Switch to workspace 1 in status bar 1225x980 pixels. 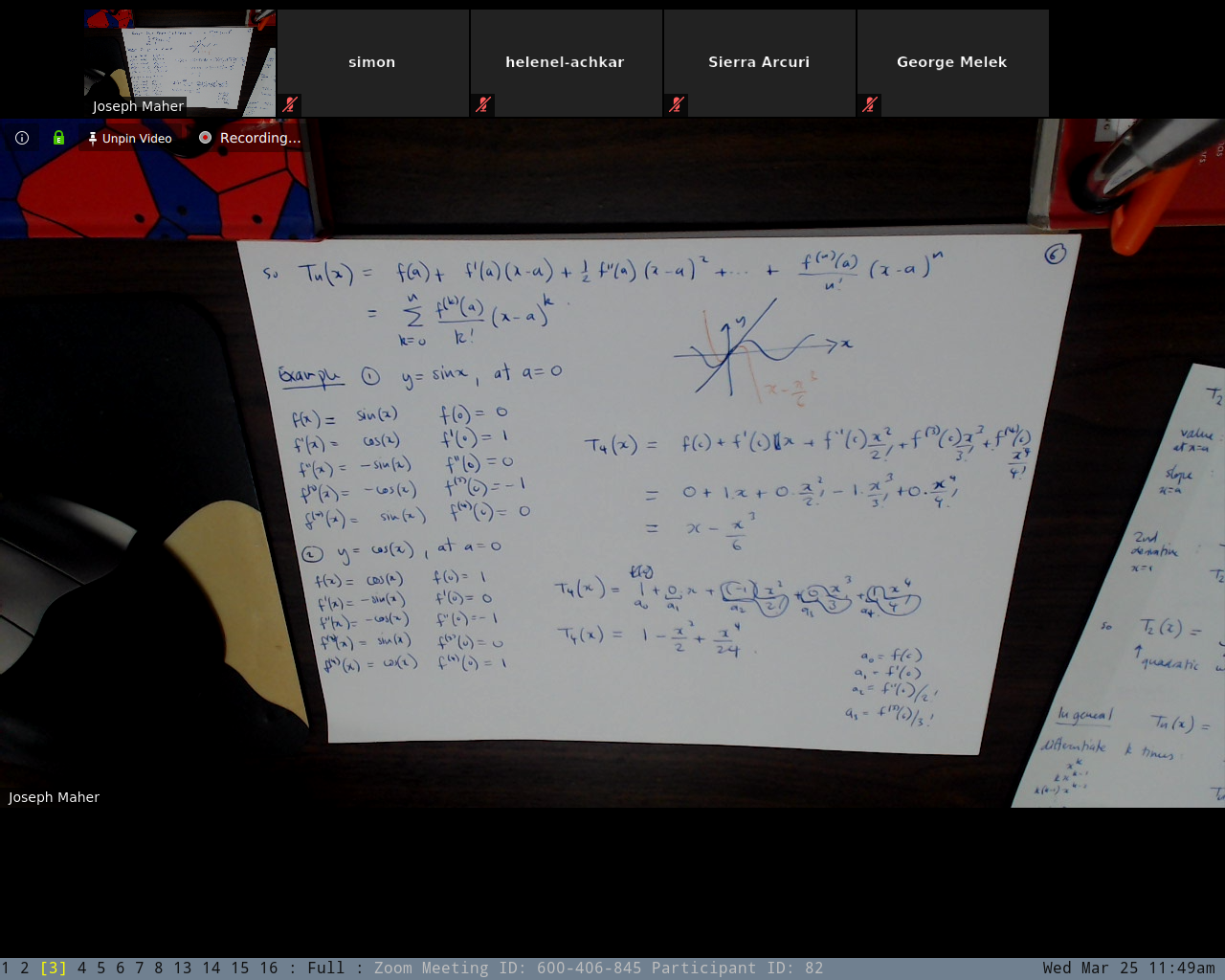6,968
